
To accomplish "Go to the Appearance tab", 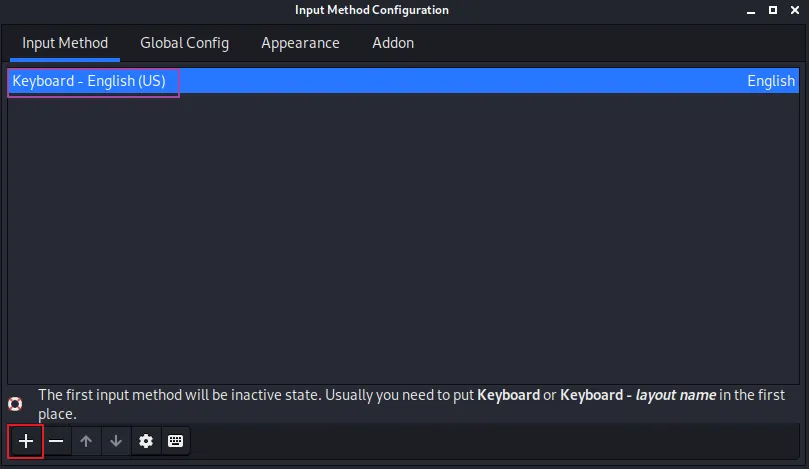I will 300,43.
